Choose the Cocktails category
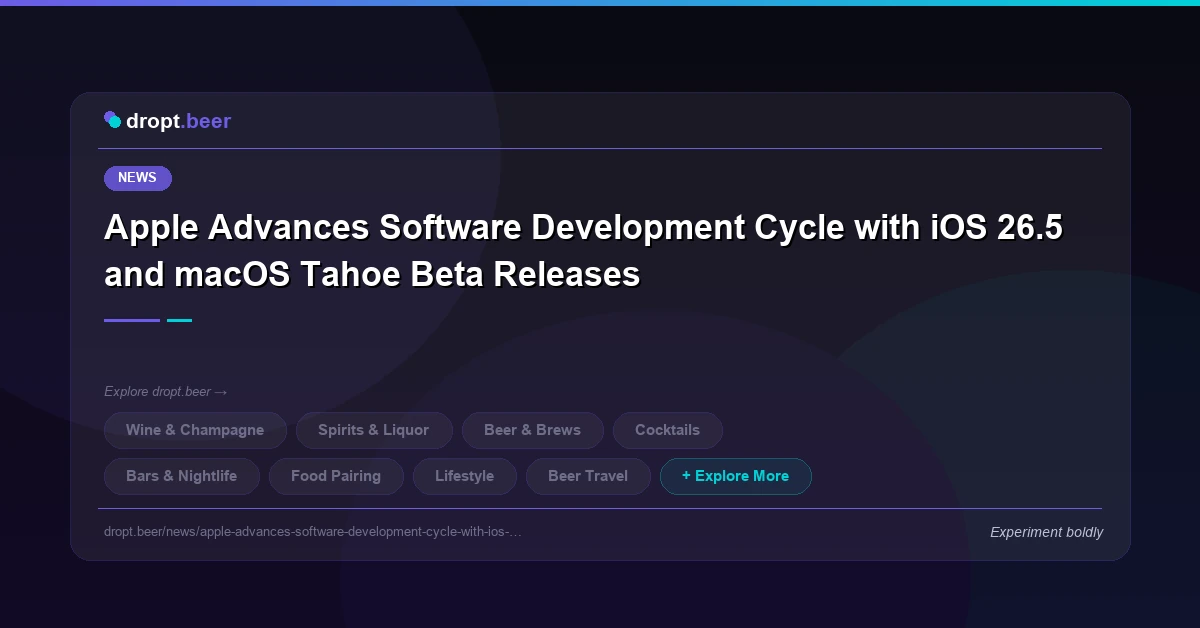The width and height of the screenshot is (1200, 628). point(667,430)
